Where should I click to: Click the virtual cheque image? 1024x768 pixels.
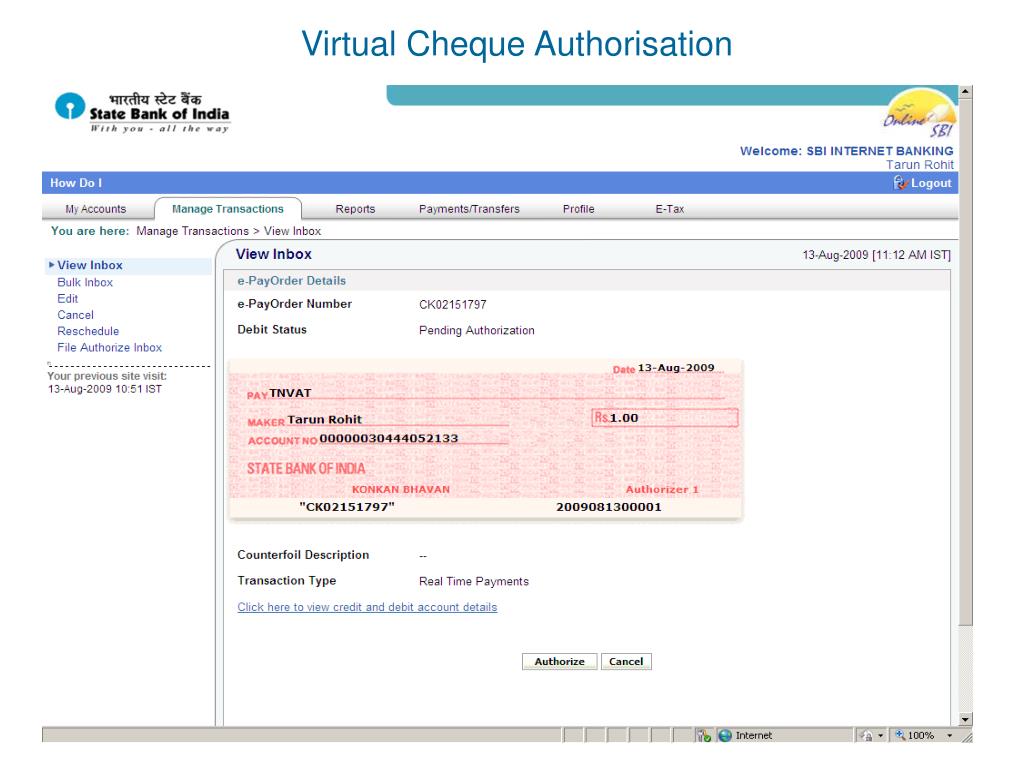point(486,440)
